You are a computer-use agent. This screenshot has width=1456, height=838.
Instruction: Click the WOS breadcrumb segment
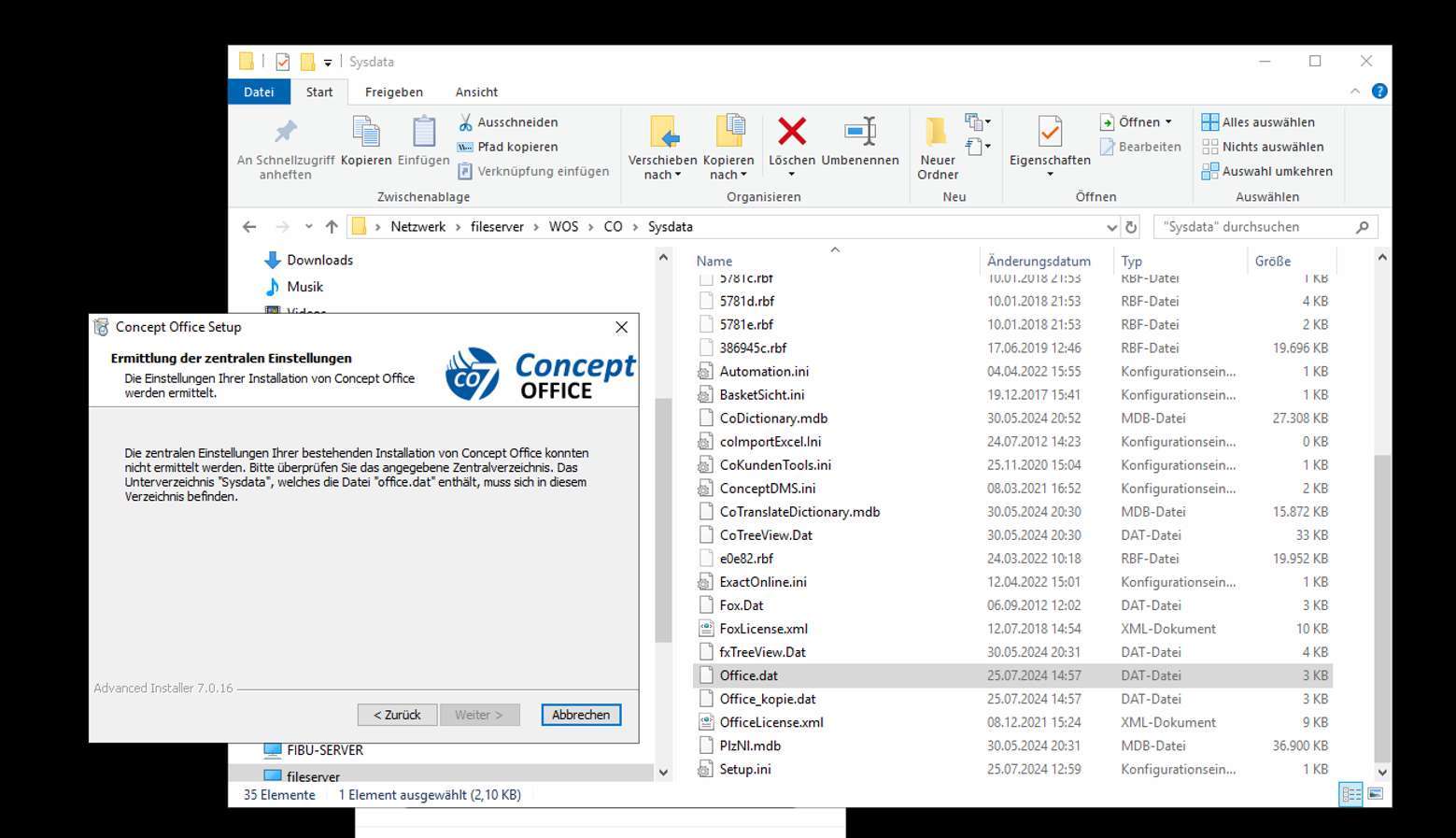[x=563, y=227]
